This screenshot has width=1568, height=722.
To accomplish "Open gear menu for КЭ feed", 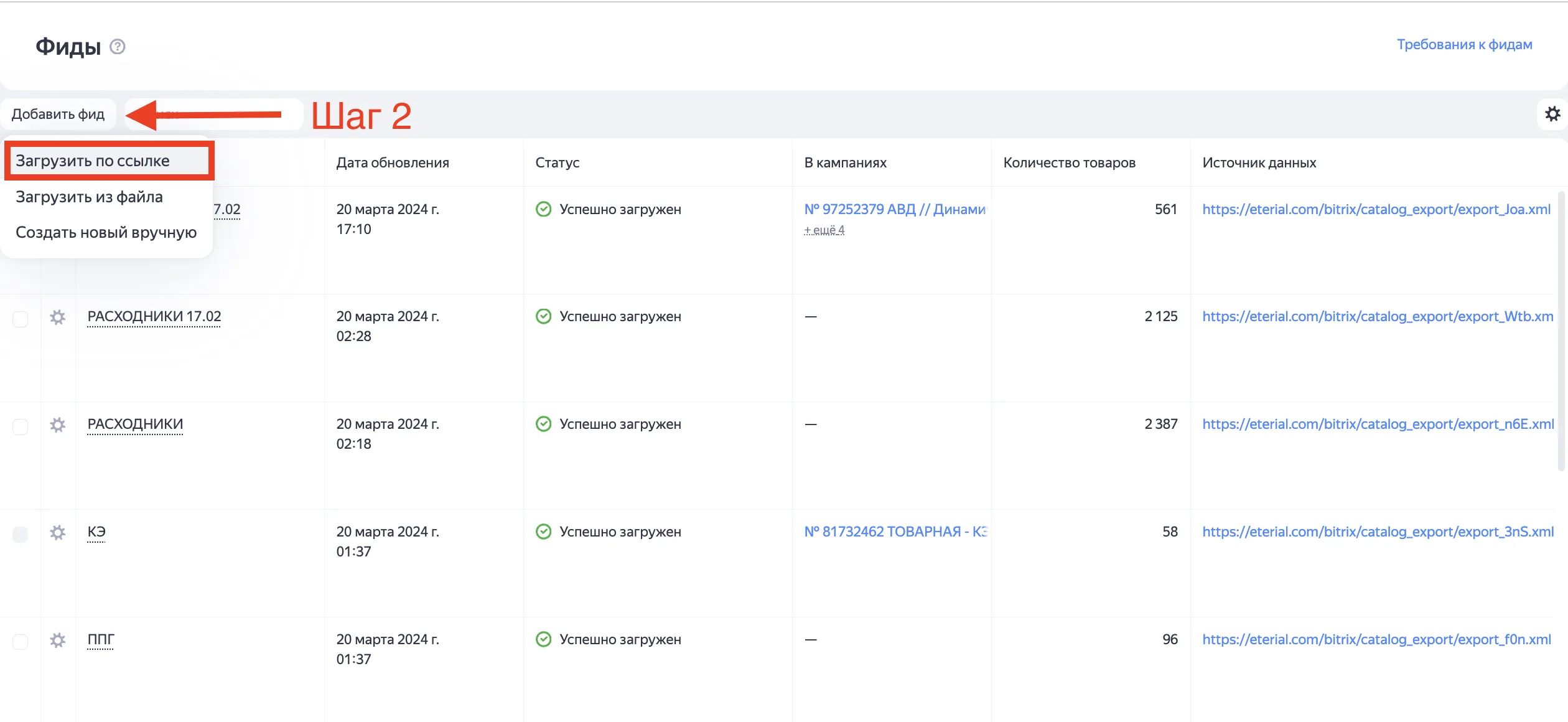I will tap(58, 533).
